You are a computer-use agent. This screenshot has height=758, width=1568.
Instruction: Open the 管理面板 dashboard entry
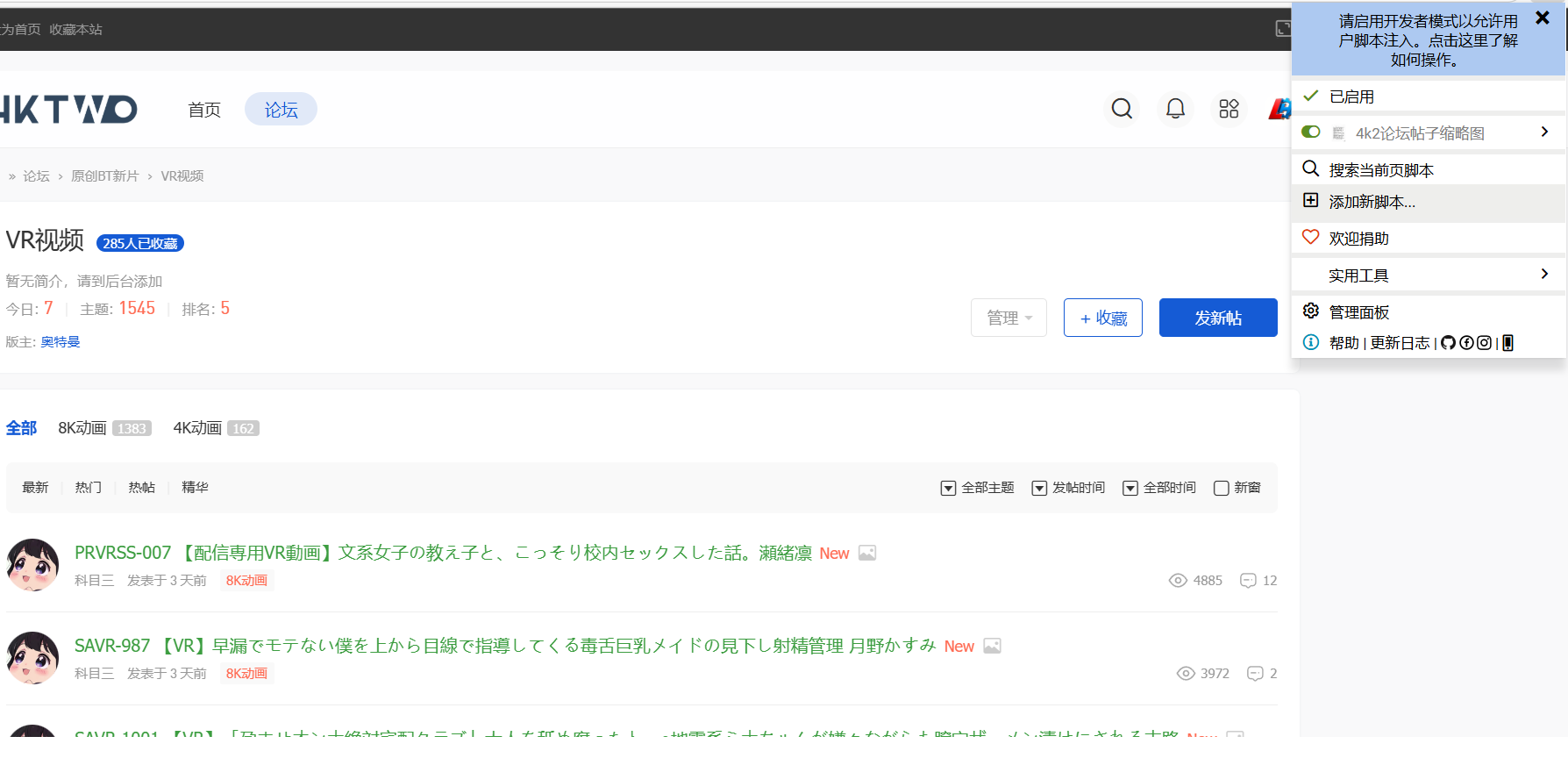point(1429,311)
